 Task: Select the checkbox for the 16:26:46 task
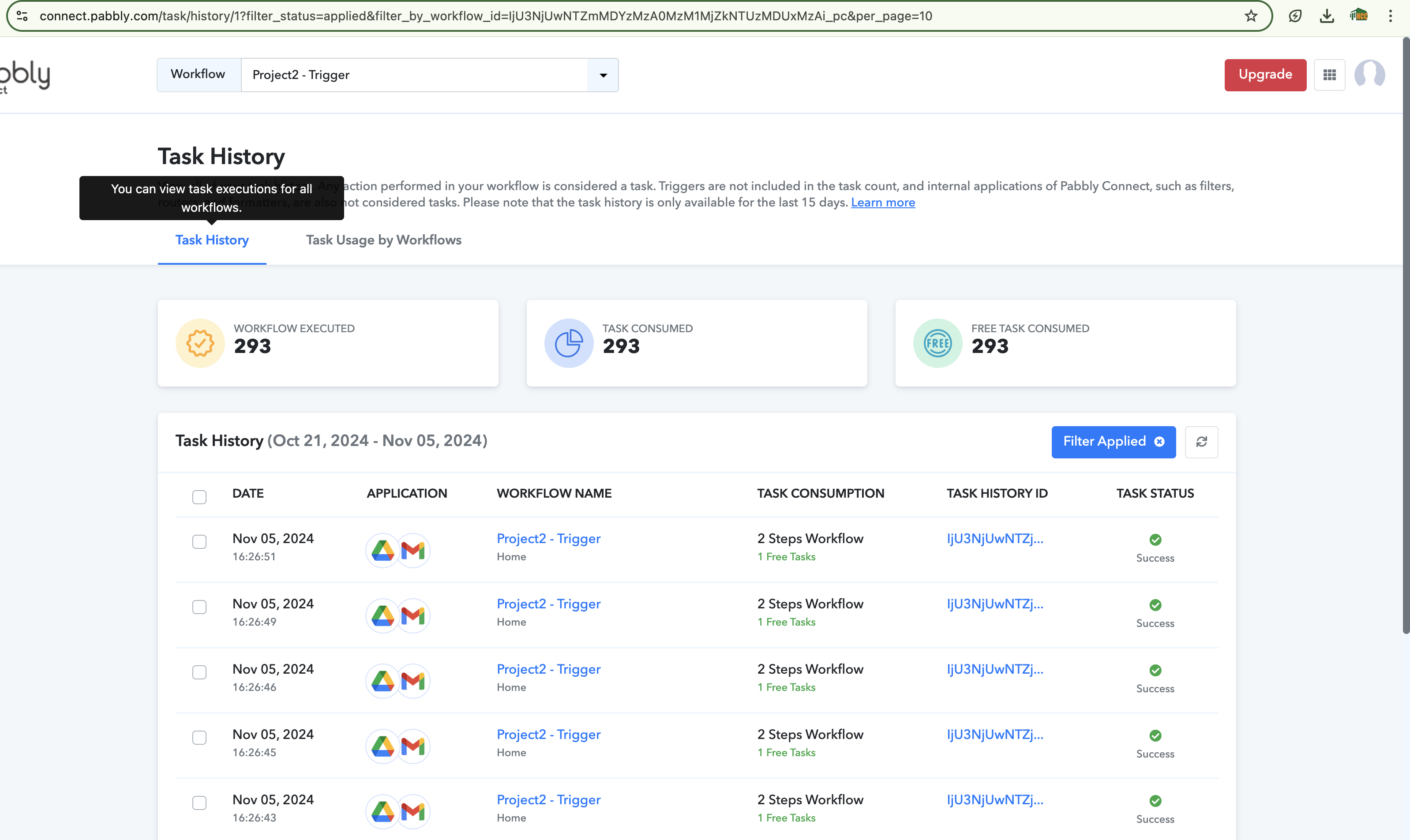(199, 672)
